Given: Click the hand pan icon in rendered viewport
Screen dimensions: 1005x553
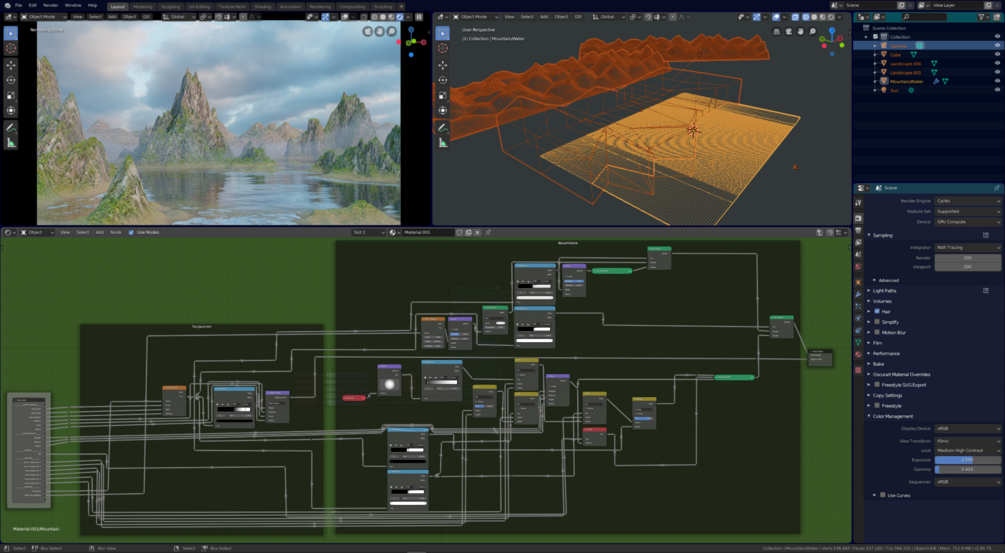Looking at the screenshot, I should pyautogui.click(x=379, y=31).
